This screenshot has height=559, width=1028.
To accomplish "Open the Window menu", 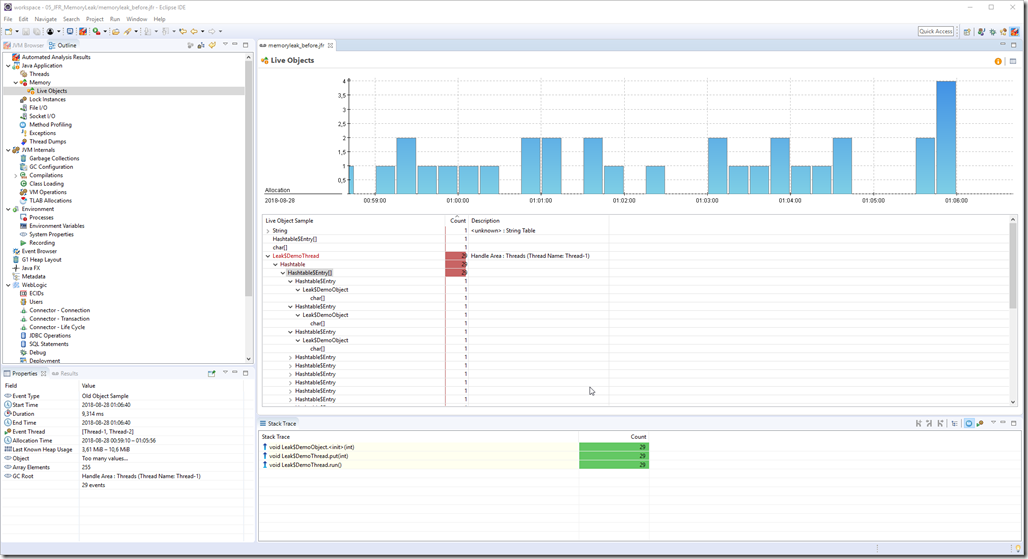I will click(x=136, y=19).
